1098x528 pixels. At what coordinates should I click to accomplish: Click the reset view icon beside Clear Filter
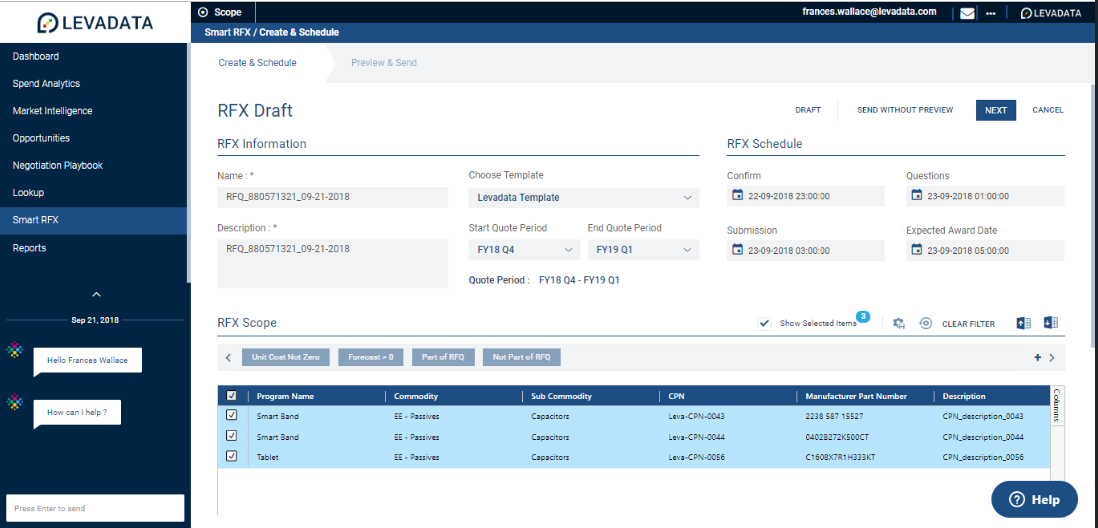(926, 324)
